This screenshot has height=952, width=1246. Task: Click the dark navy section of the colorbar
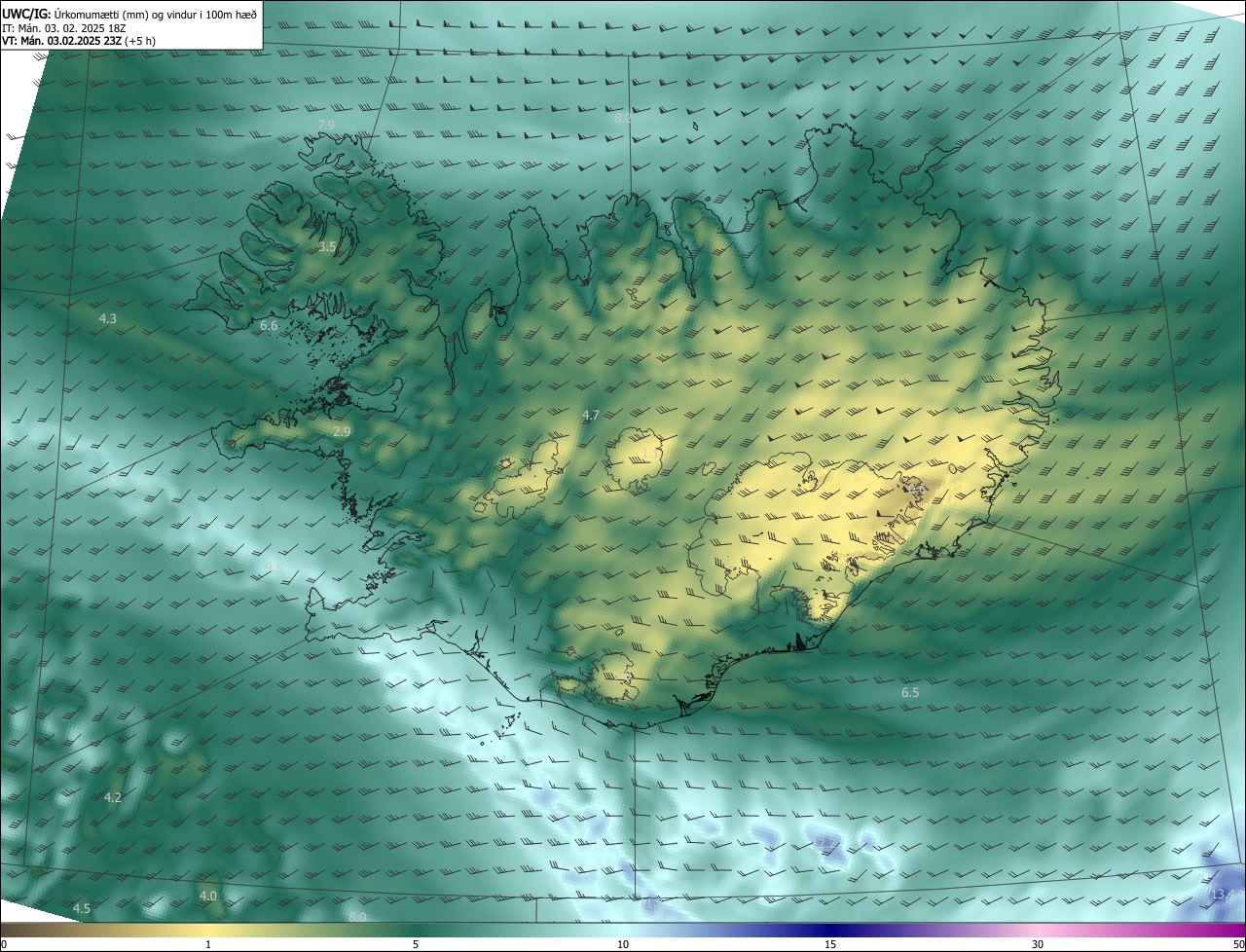(830, 930)
